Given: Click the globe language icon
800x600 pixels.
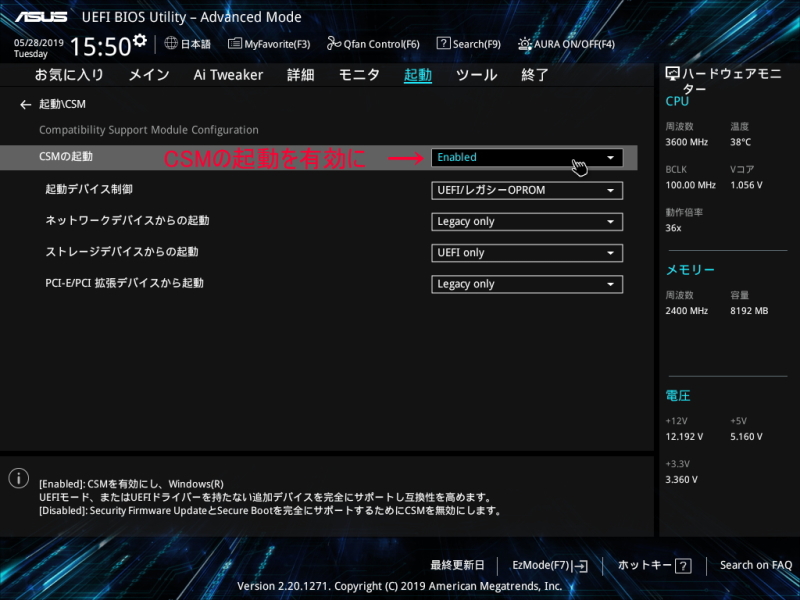Looking at the screenshot, I should (171, 44).
